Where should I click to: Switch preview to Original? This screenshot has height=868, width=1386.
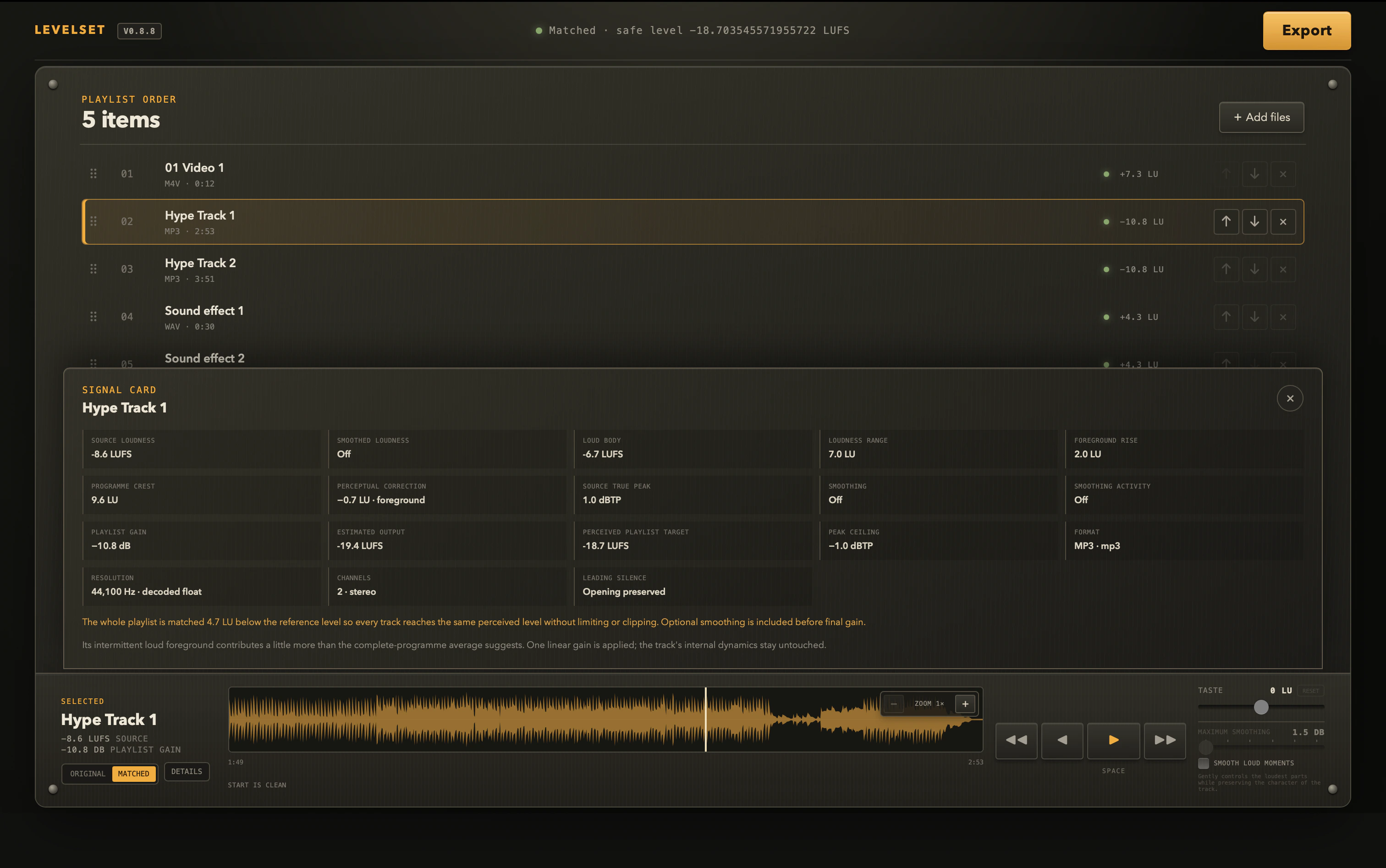point(88,774)
